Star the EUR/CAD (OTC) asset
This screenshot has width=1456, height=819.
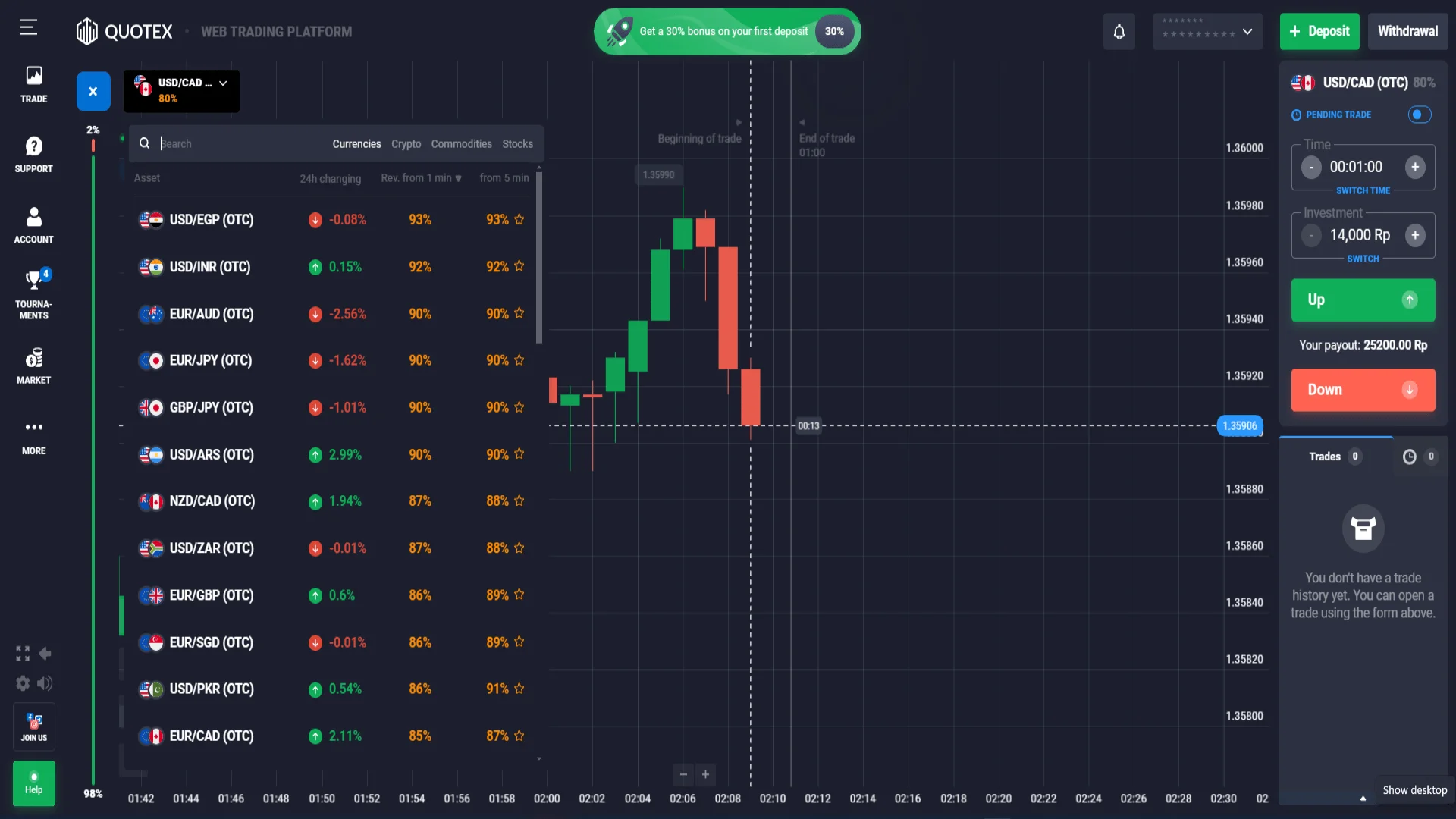click(x=519, y=736)
